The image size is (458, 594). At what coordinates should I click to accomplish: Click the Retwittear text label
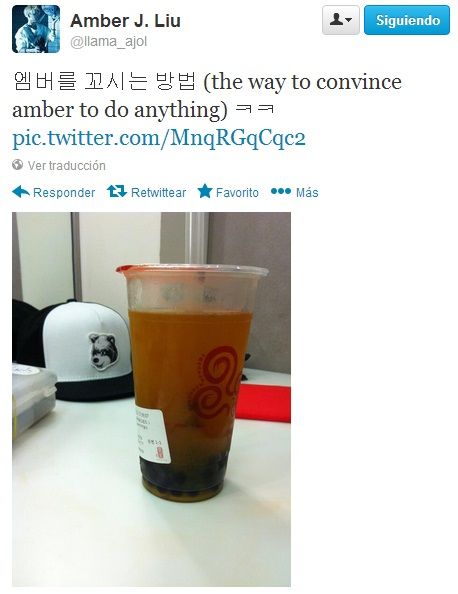pos(158,192)
